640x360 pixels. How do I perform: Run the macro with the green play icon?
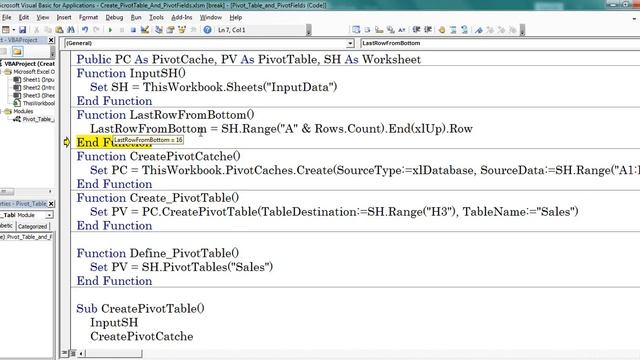110,30
